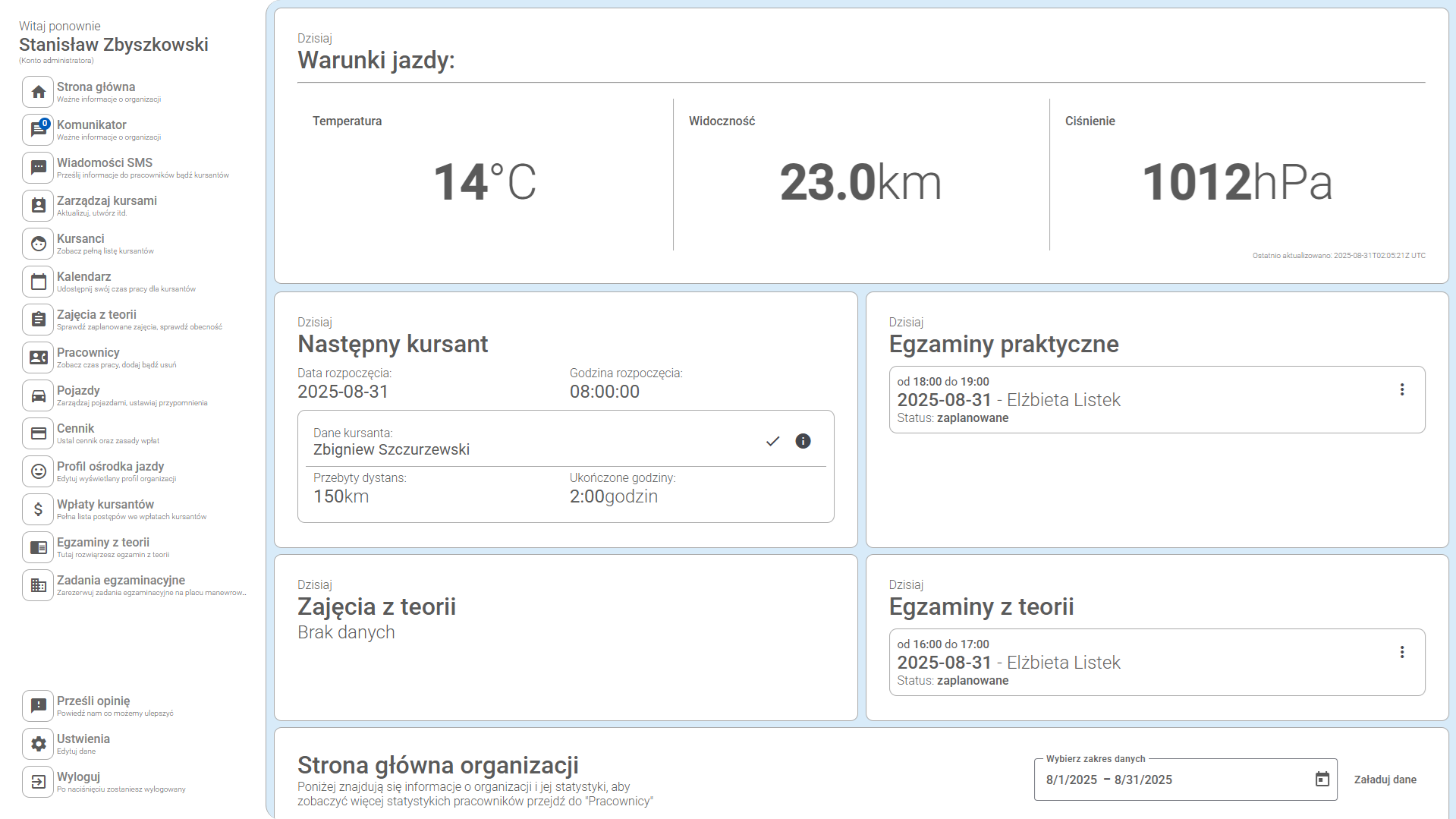Open three-dot menu for theory exam entry
Viewport: 1456px width, 819px height.
point(1401,652)
